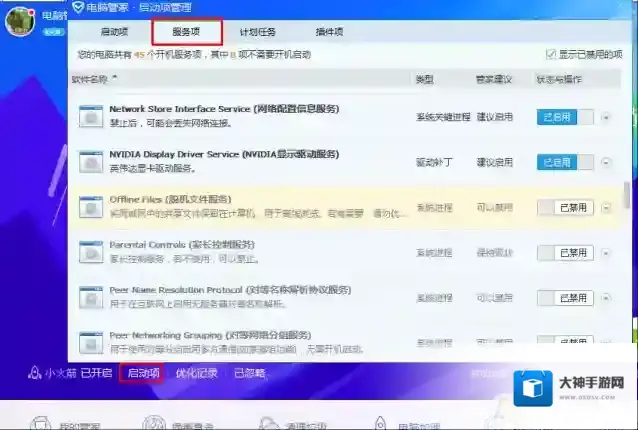Toggle the 显示已禁用的项 checkbox
The width and height of the screenshot is (638, 430).
551,54
